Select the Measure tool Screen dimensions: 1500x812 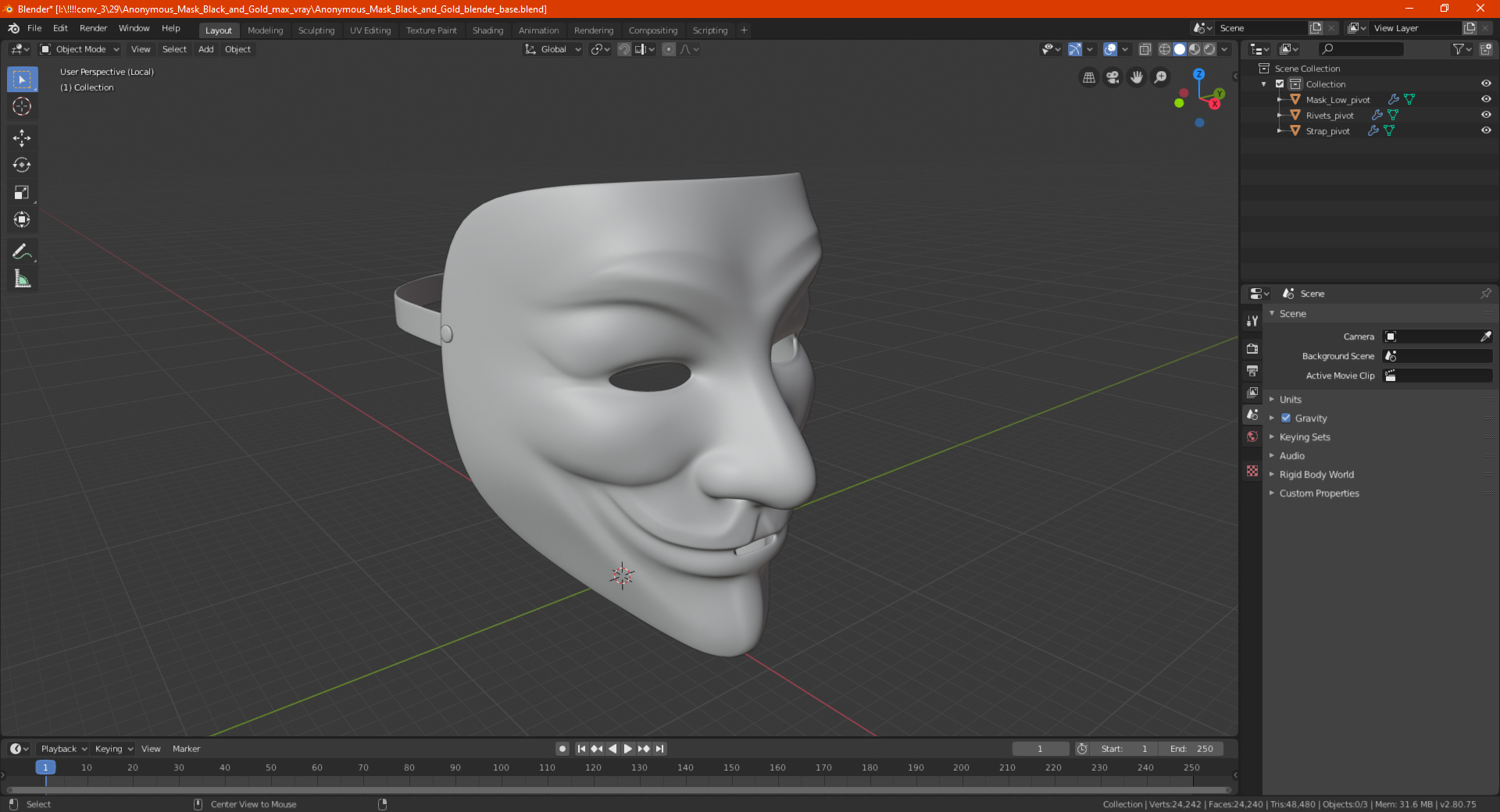click(22, 279)
